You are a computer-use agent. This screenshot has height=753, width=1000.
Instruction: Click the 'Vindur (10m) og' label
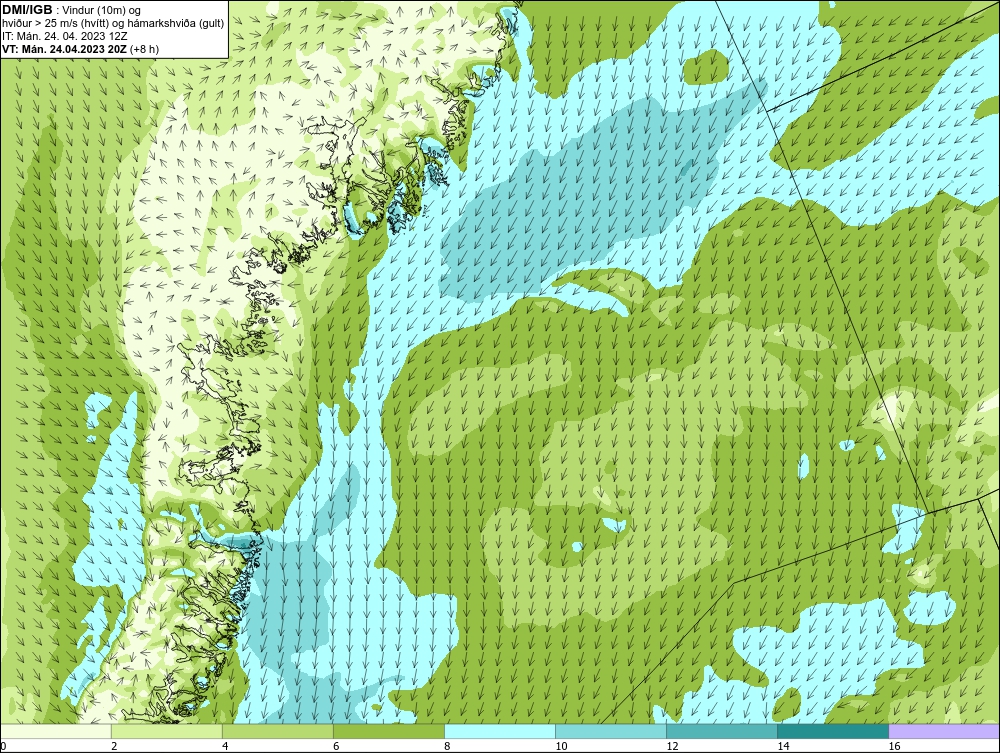[102, 11]
